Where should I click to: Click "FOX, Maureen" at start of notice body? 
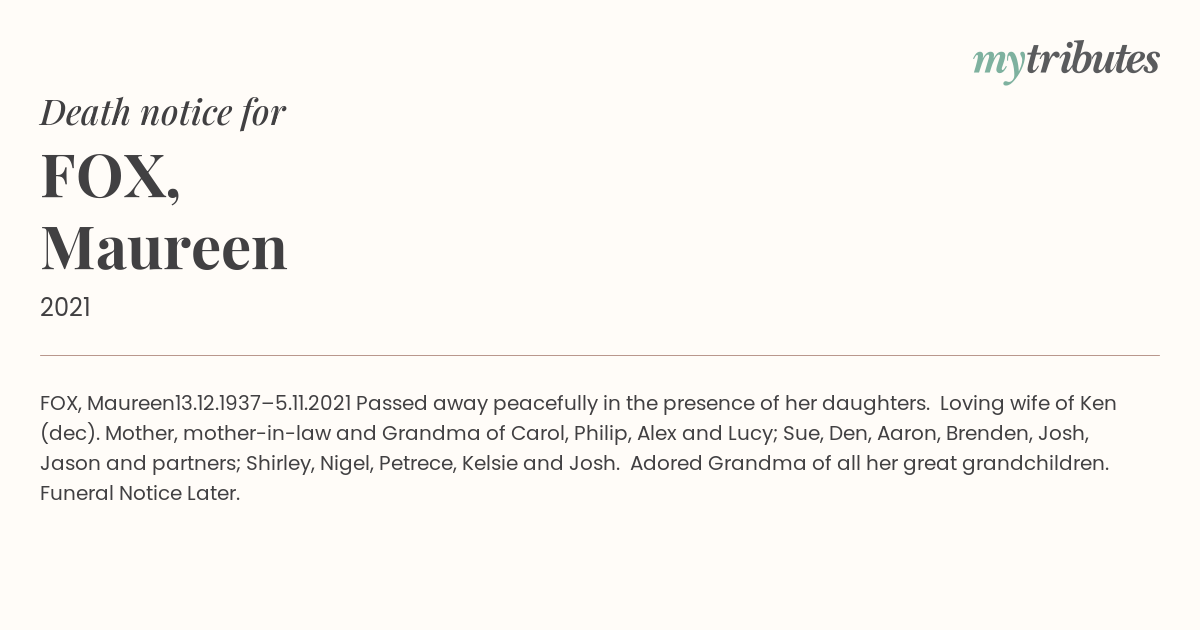[107, 404]
